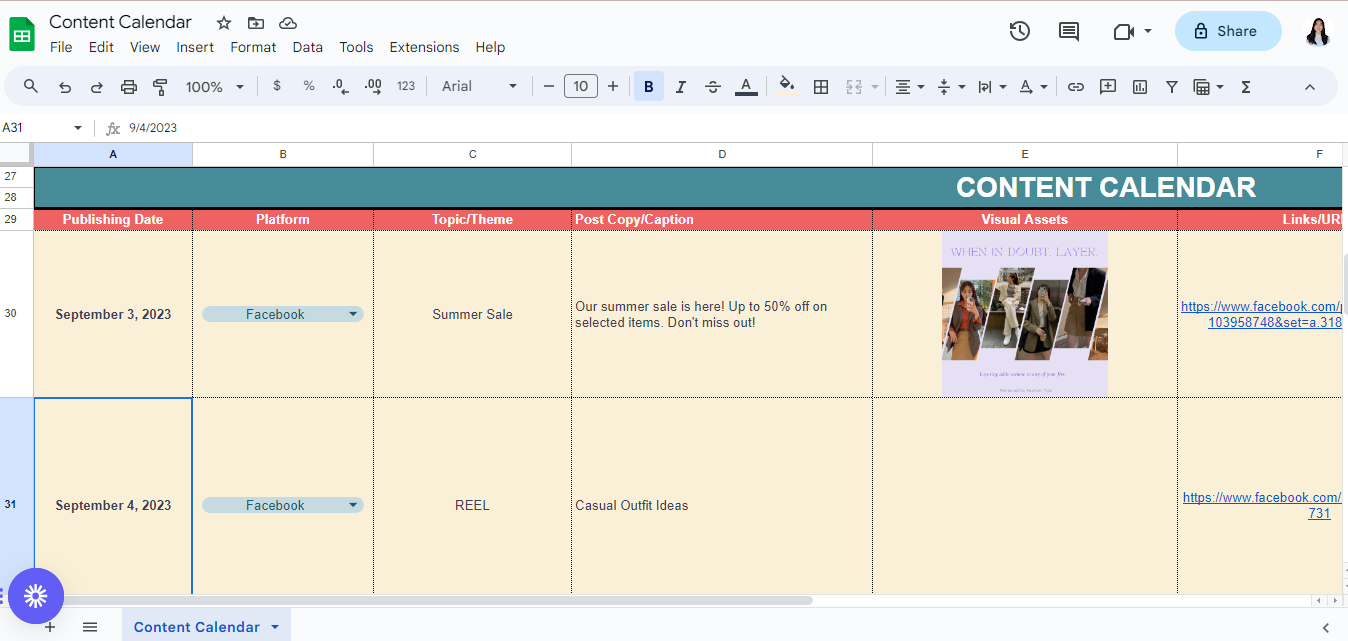
Task: Open text rotation dropdown
Action: pyautogui.click(x=1033, y=87)
